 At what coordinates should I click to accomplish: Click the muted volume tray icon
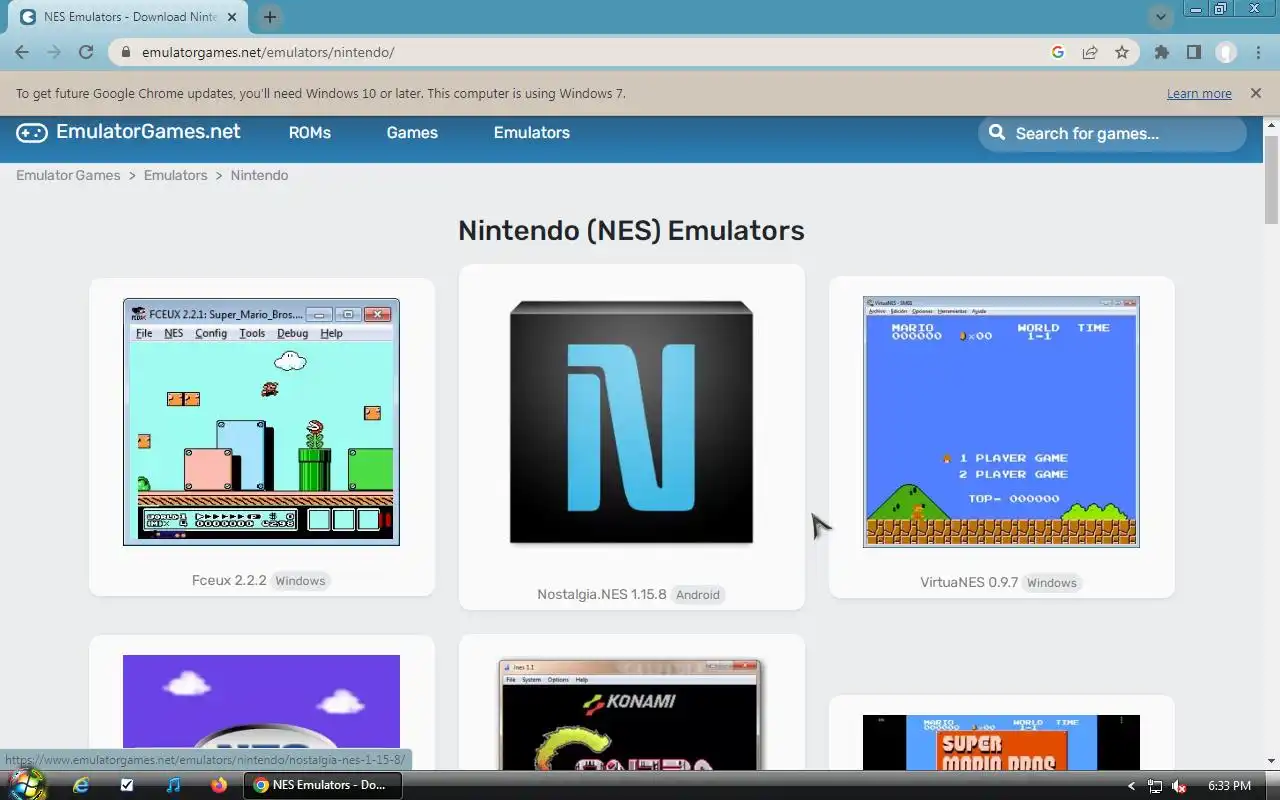click(x=1179, y=786)
